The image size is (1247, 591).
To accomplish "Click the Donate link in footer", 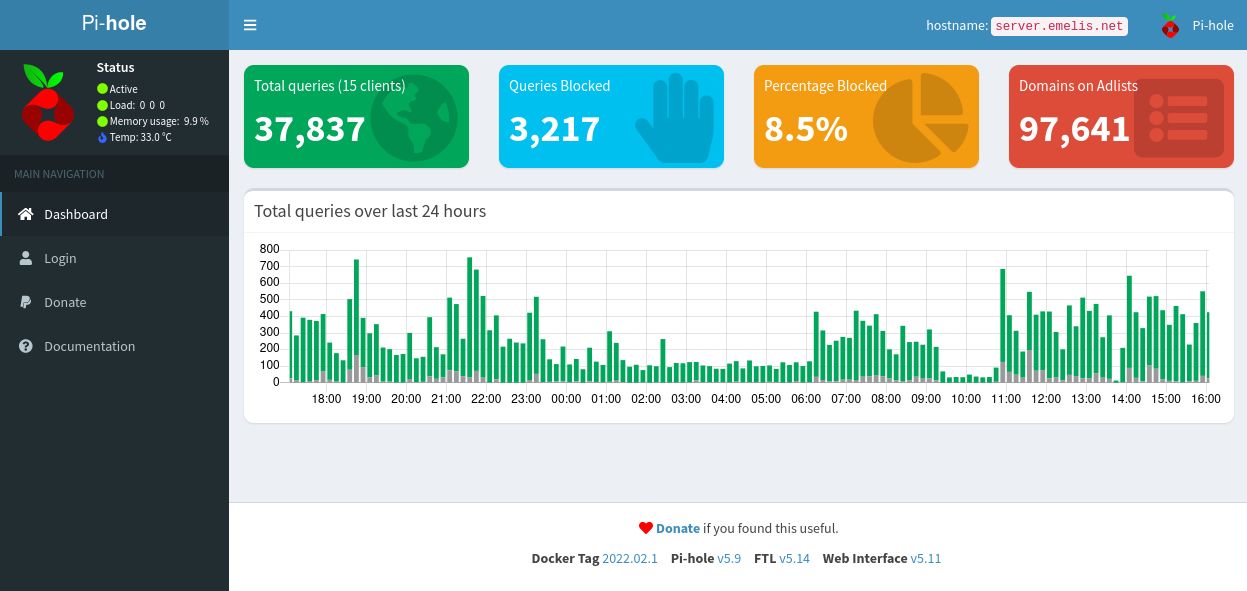I will pos(678,528).
